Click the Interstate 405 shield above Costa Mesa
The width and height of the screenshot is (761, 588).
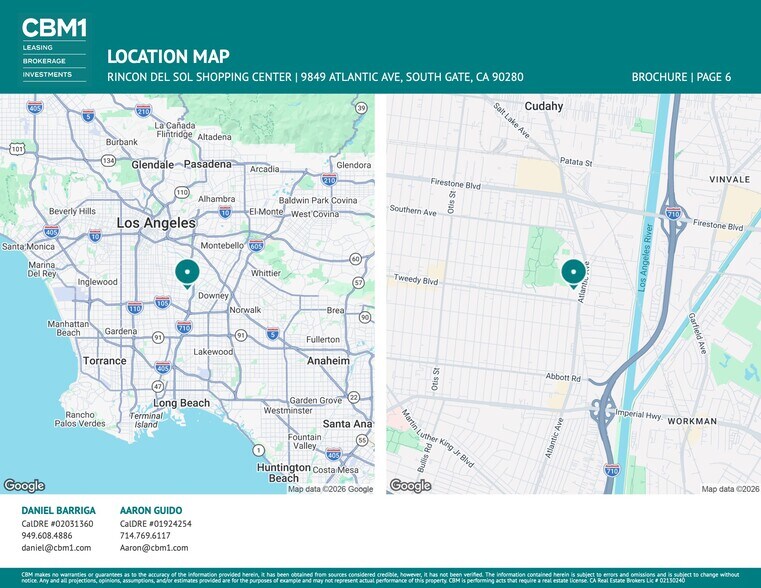click(333, 455)
